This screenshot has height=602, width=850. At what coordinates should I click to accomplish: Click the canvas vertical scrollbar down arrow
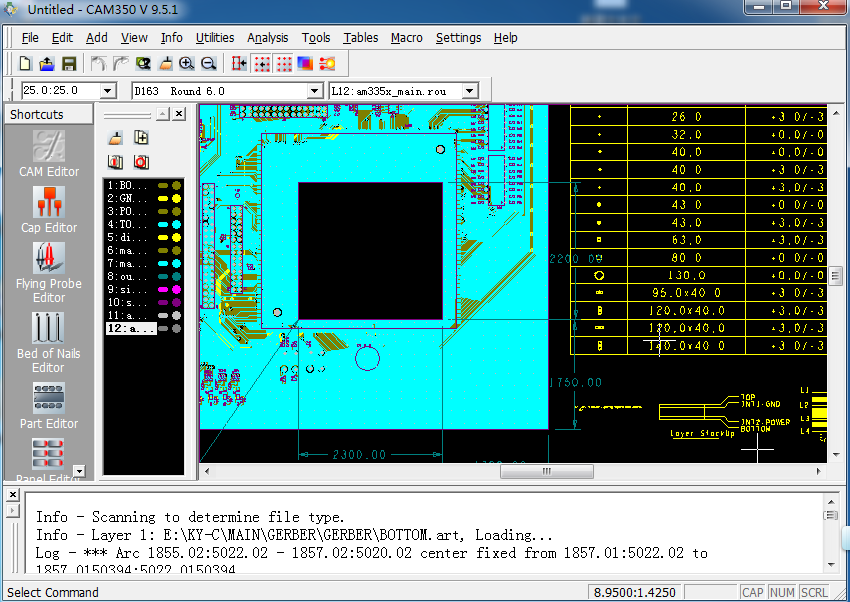click(835, 455)
